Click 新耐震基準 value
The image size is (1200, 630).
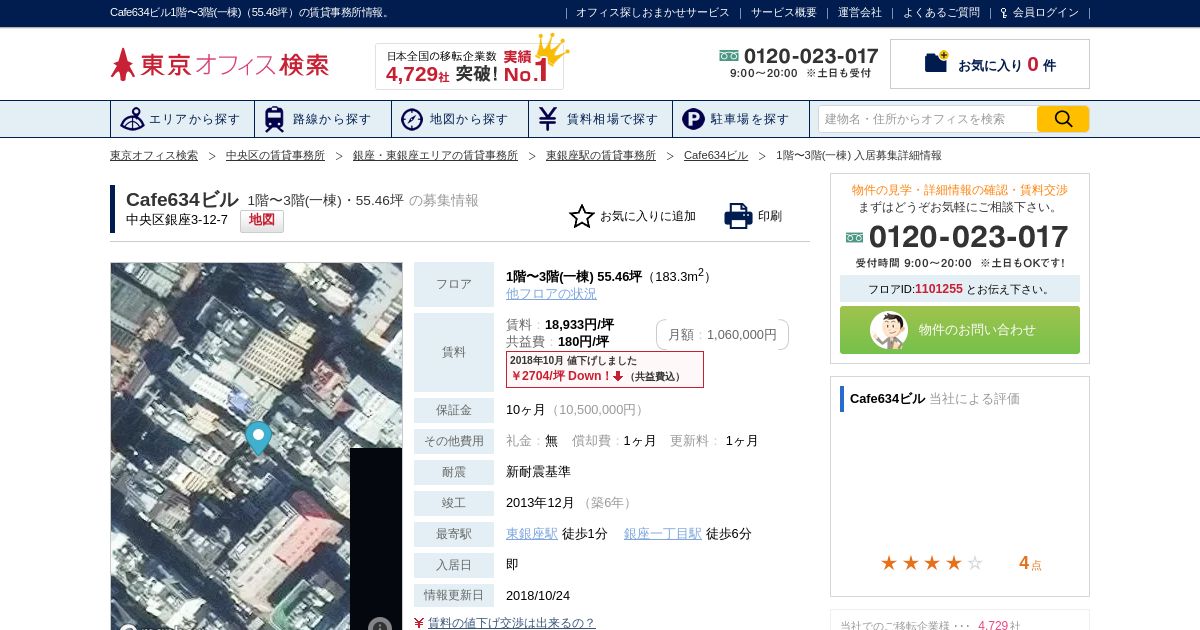coord(538,472)
